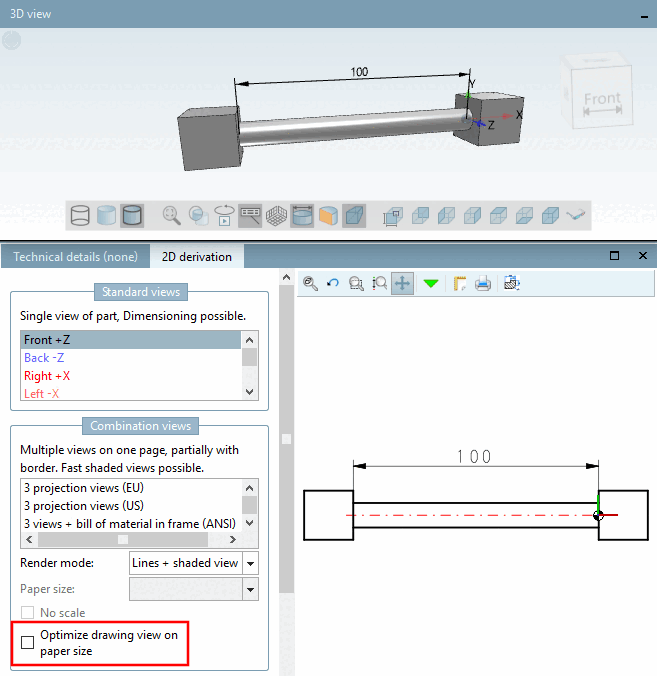
Task: Select 3 views + bill of material (ANSI)
Action: pos(131,523)
